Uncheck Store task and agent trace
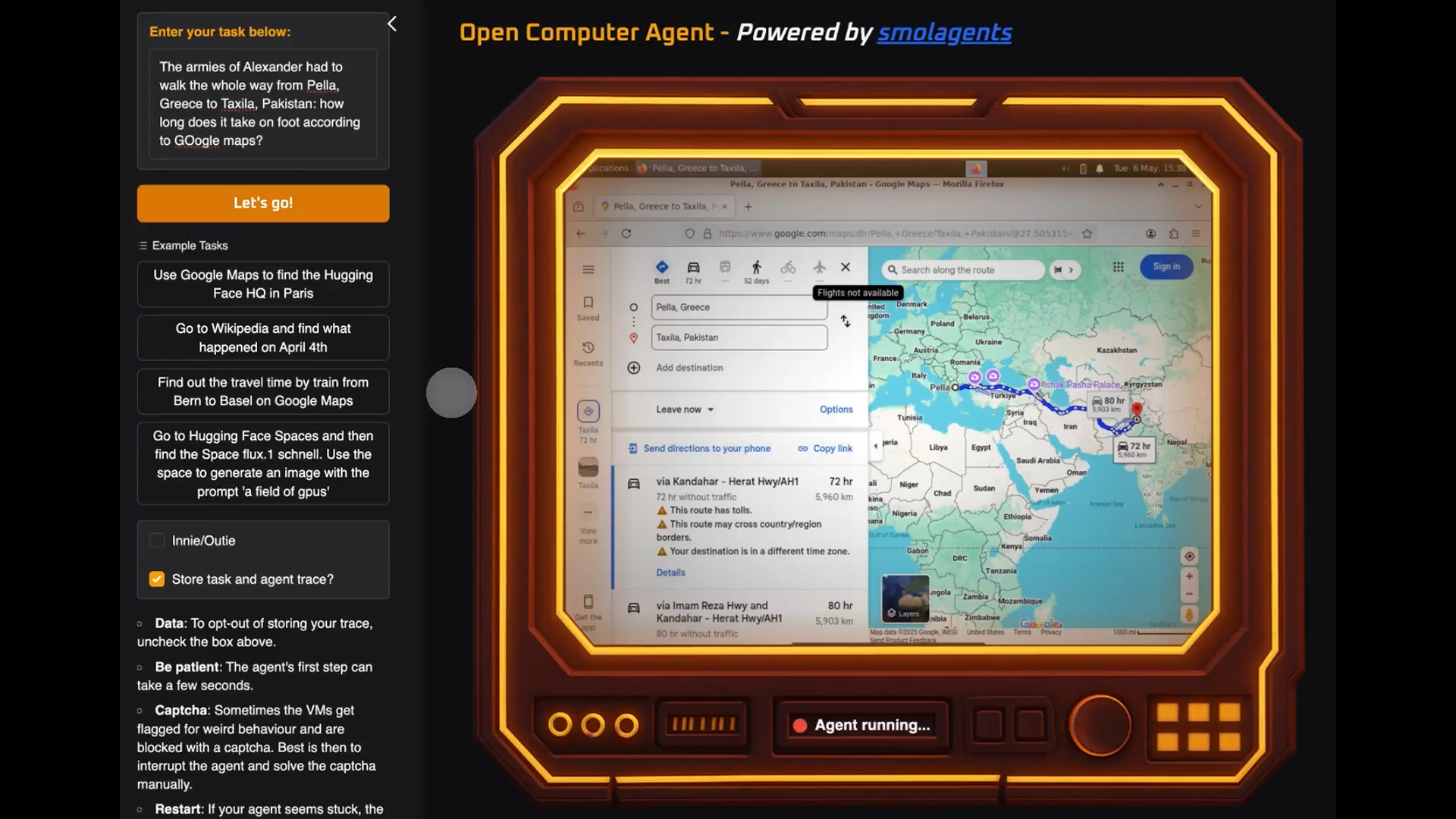Viewport: 1456px width, 819px height. tap(157, 579)
